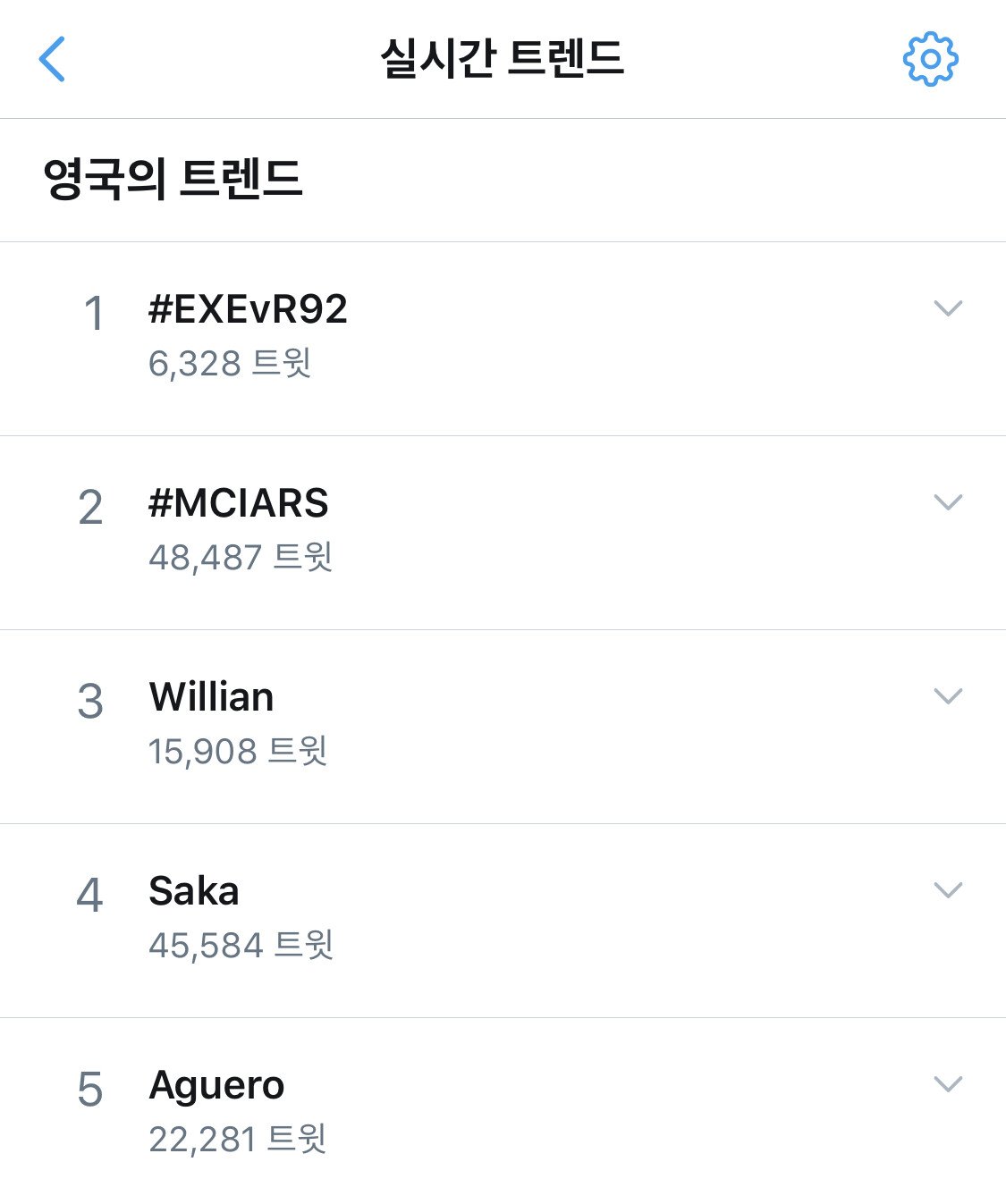The height and width of the screenshot is (1204, 1006).
Task: Expand options chevron for #MCIARS
Action: tap(947, 502)
